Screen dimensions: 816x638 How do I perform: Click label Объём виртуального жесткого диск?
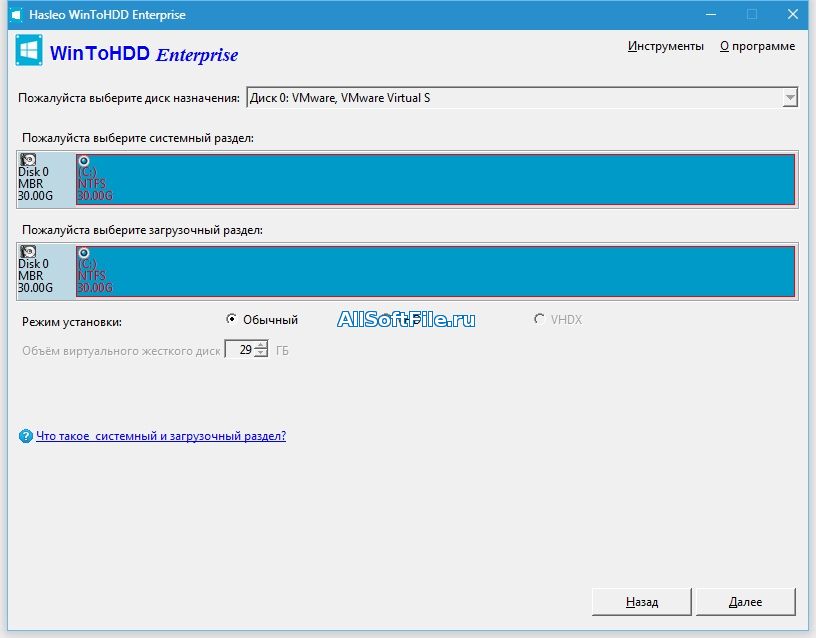121,351
